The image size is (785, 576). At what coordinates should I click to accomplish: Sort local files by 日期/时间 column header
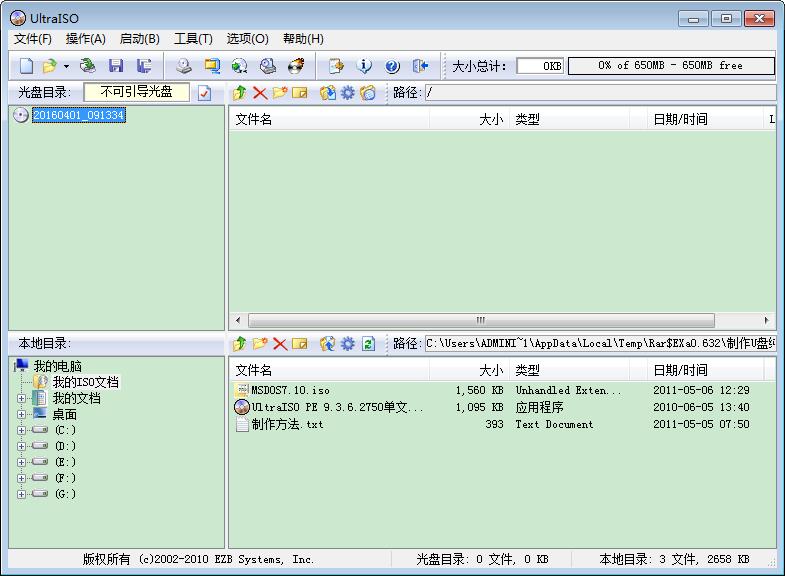coord(705,370)
